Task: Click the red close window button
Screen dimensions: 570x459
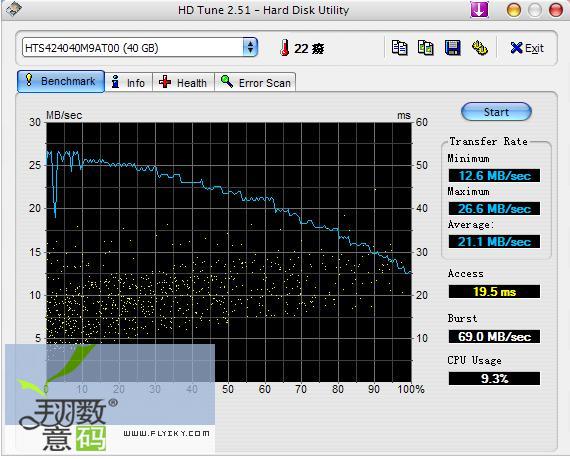Action: [x=555, y=10]
